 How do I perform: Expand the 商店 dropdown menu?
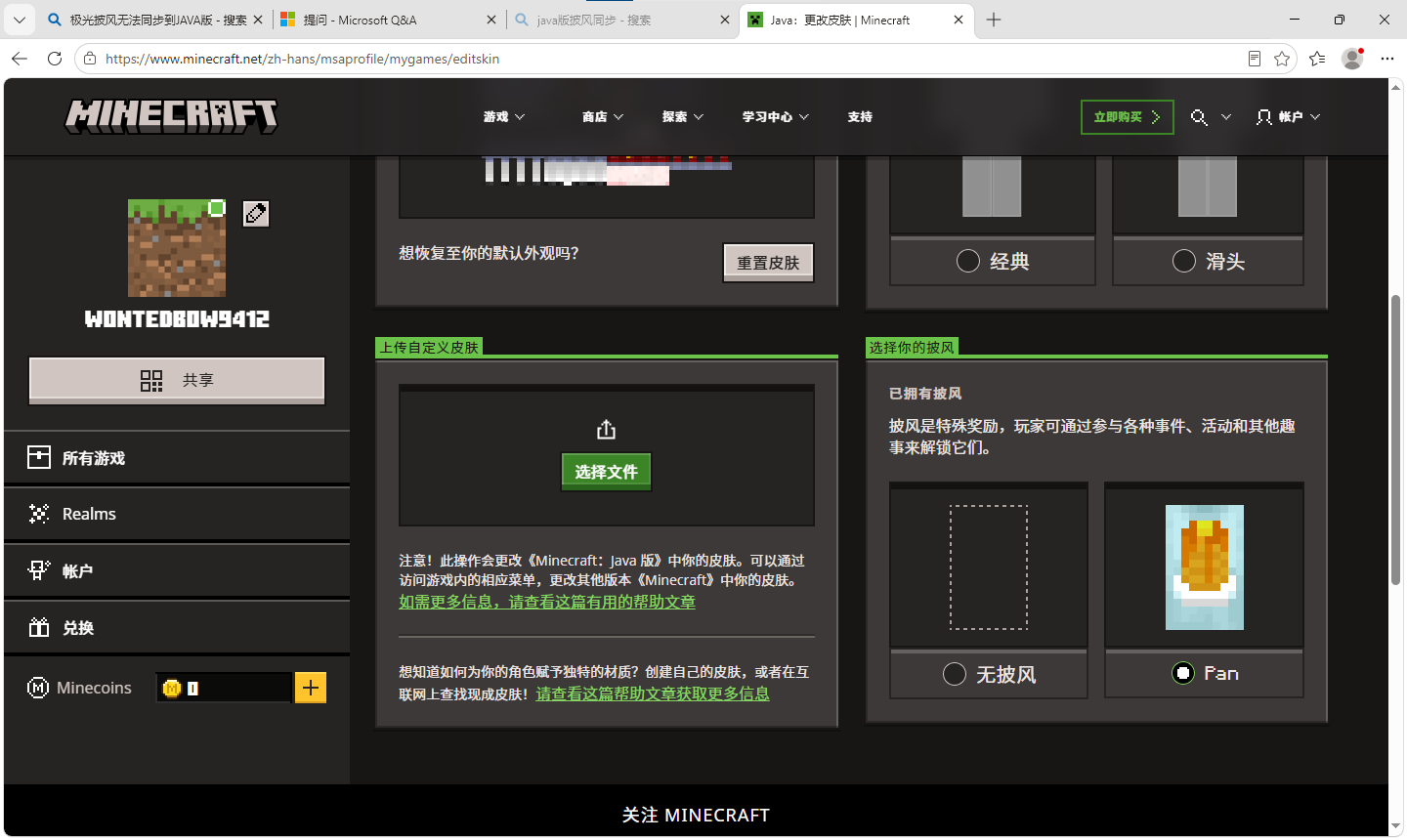tap(603, 116)
